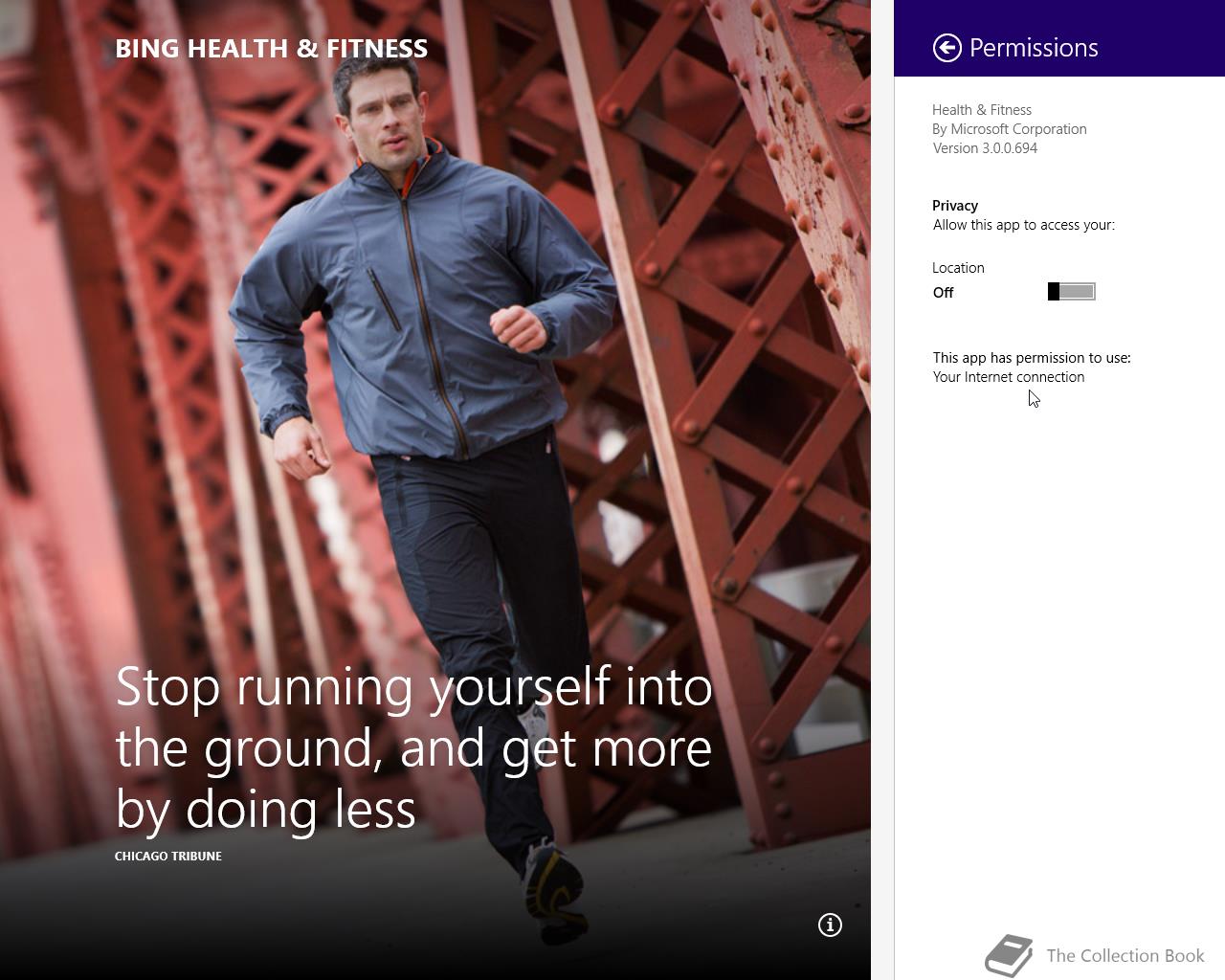Click the Version 3.0.0.694 text
1225x980 pixels.
985,148
